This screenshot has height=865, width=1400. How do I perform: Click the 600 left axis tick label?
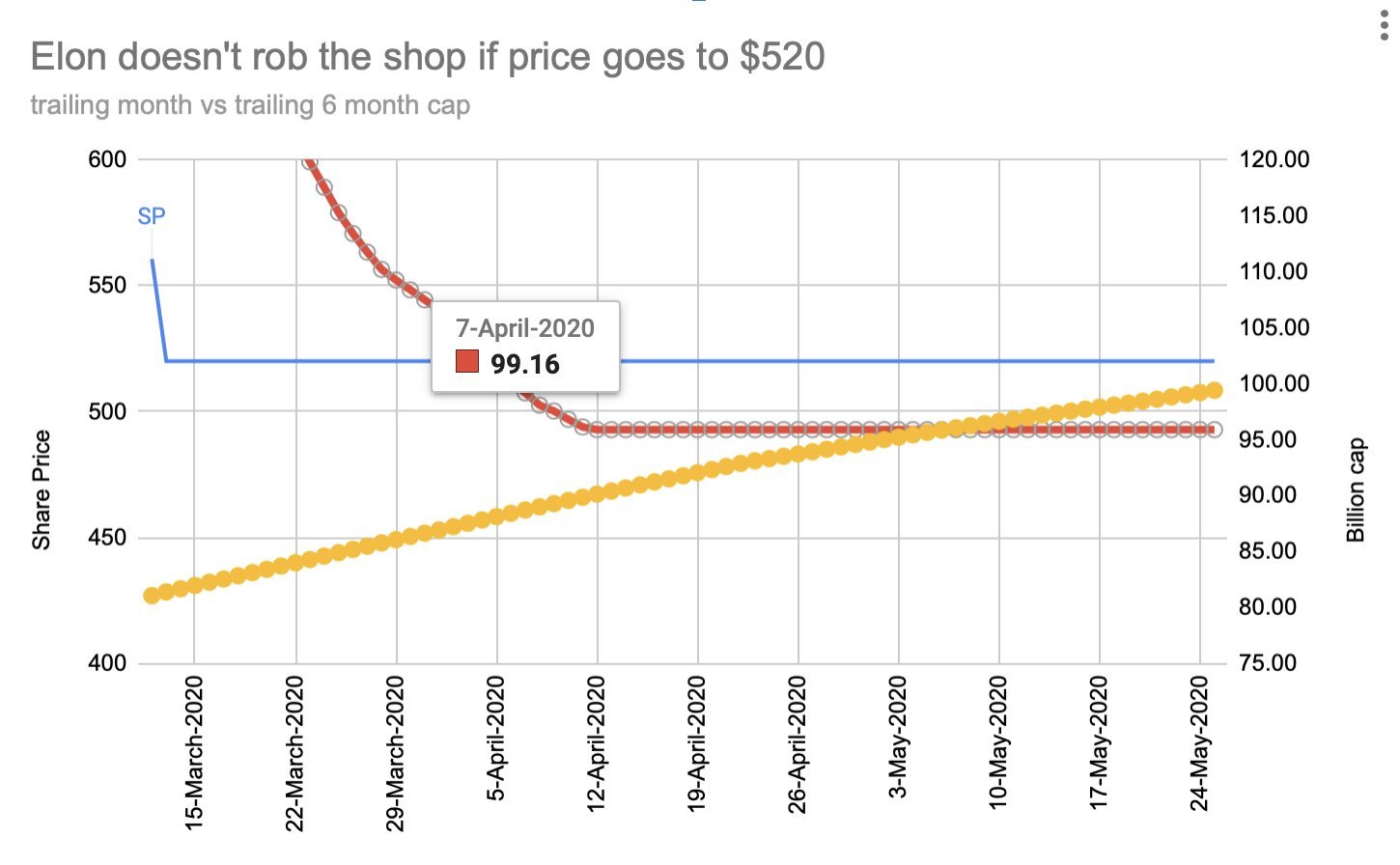pos(107,159)
